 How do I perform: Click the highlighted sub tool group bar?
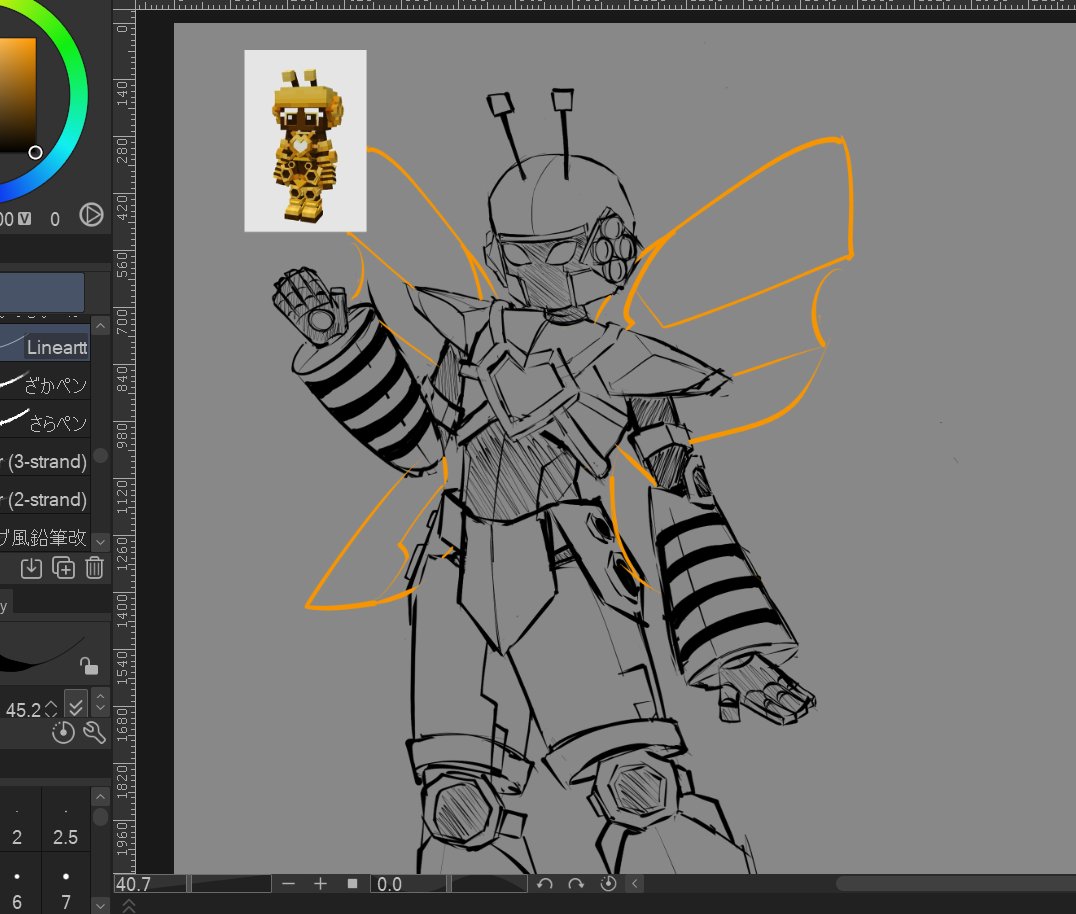[42, 292]
